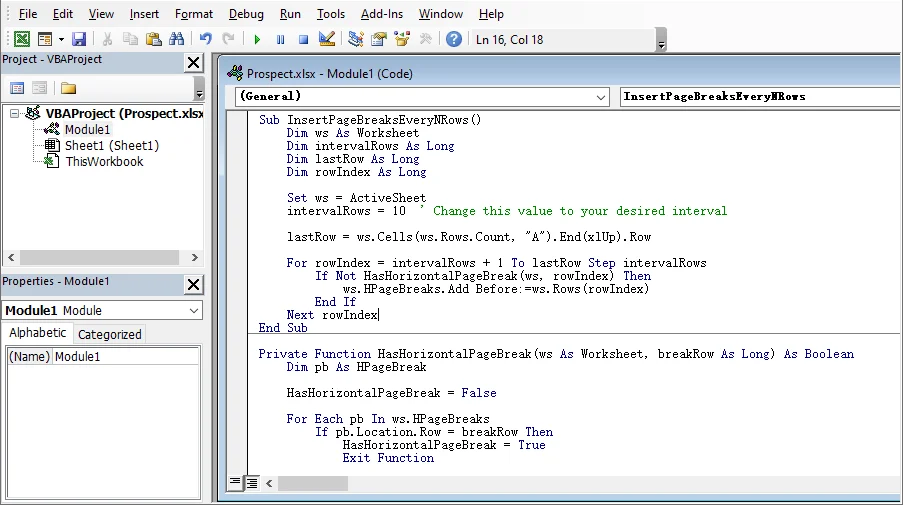Image resolution: width=903 pixels, height=505 pixels.
Task: Open Find with the binoculars icon
Action: (x=176, y=39)
